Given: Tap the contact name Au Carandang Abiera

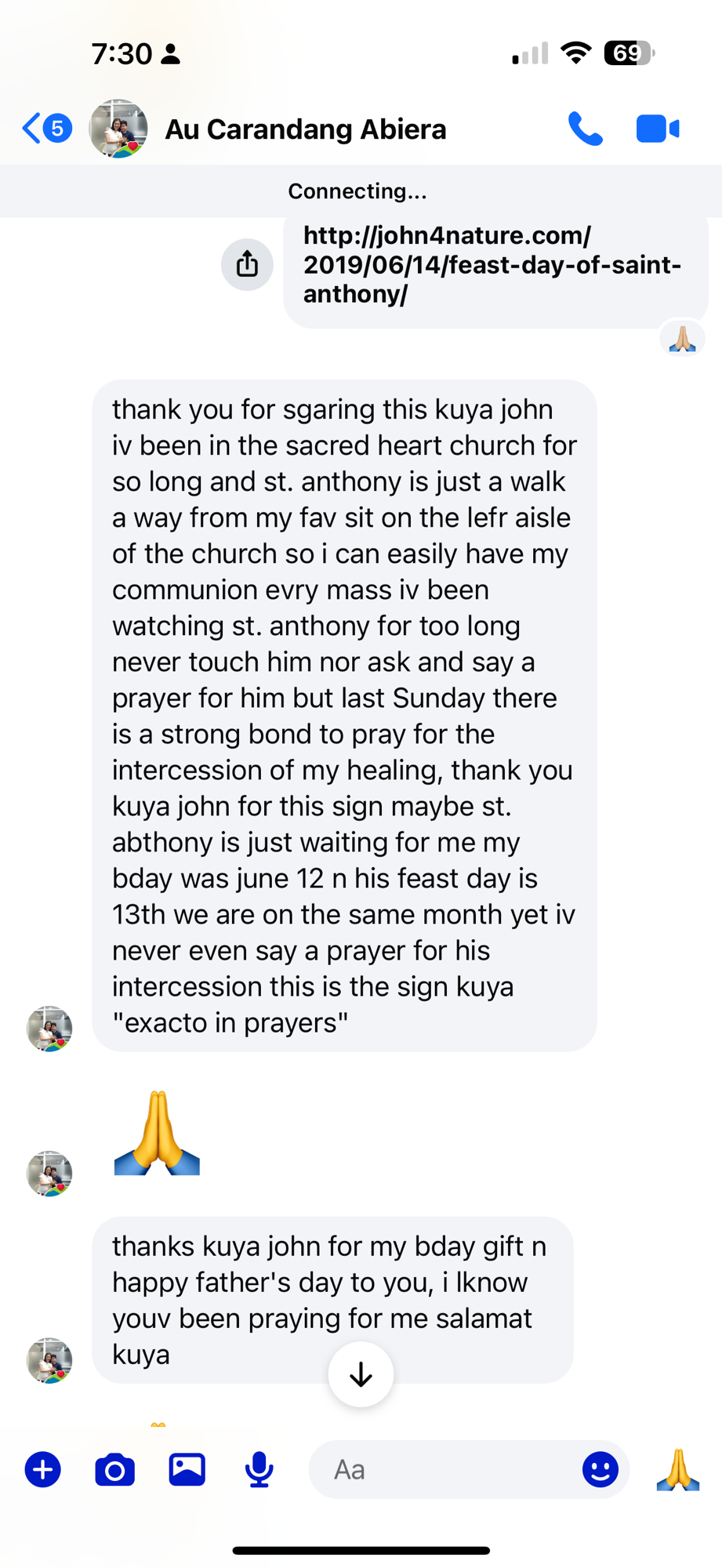Looking at the screenshot, I should (305, 129).
